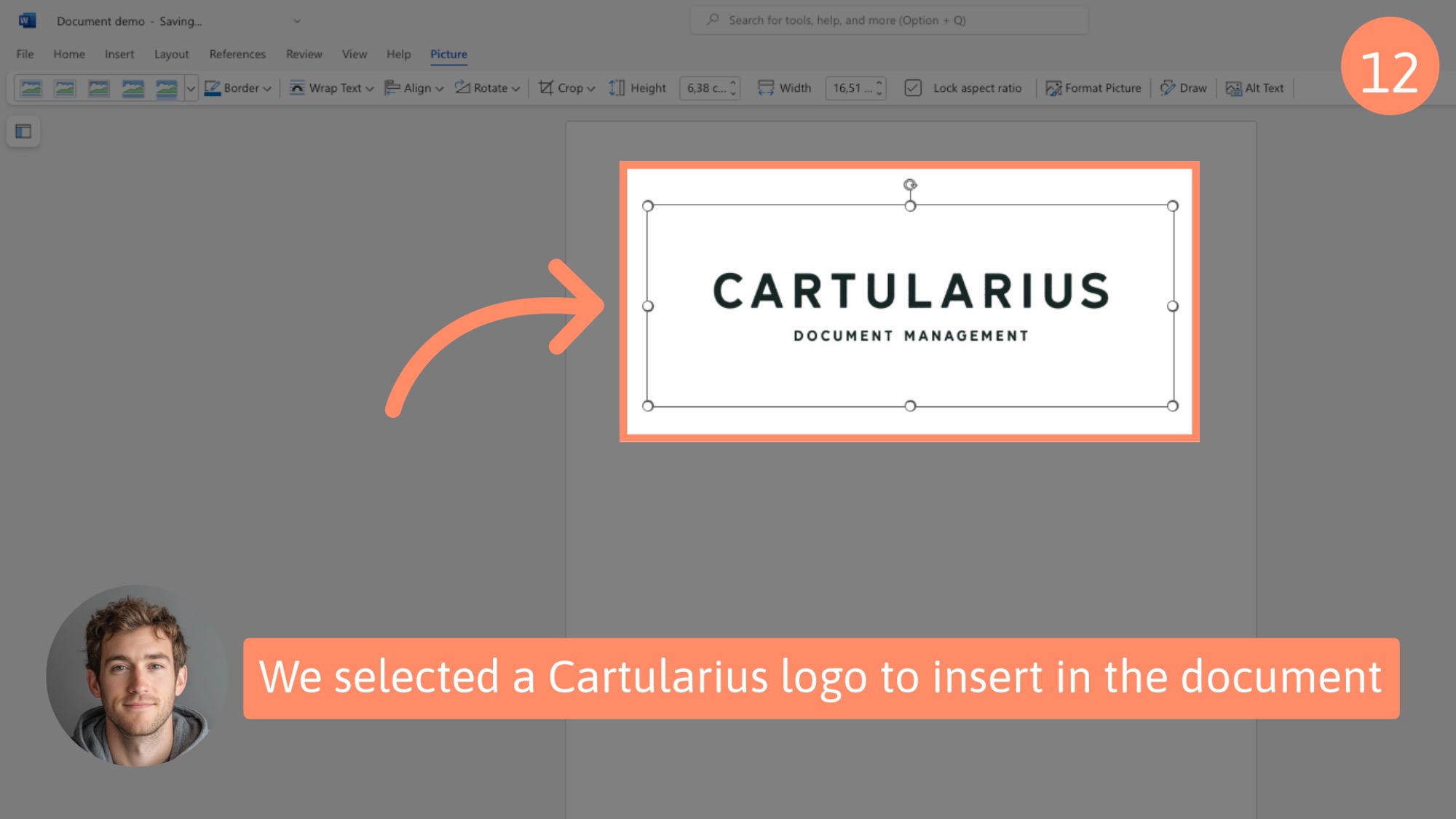Click the Height icon

[x=617, y=88]
